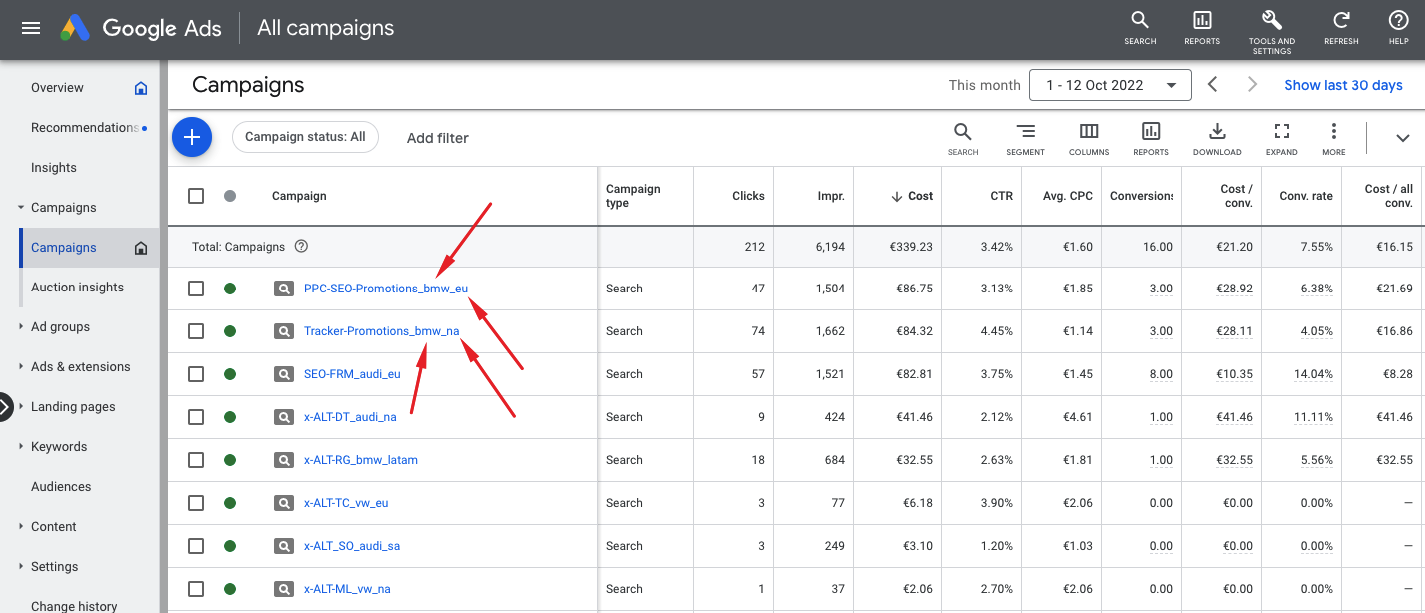This screenshot has height=613, width=1425.
Task: Open Reports from the top bar
Action: click(1202, 28)
